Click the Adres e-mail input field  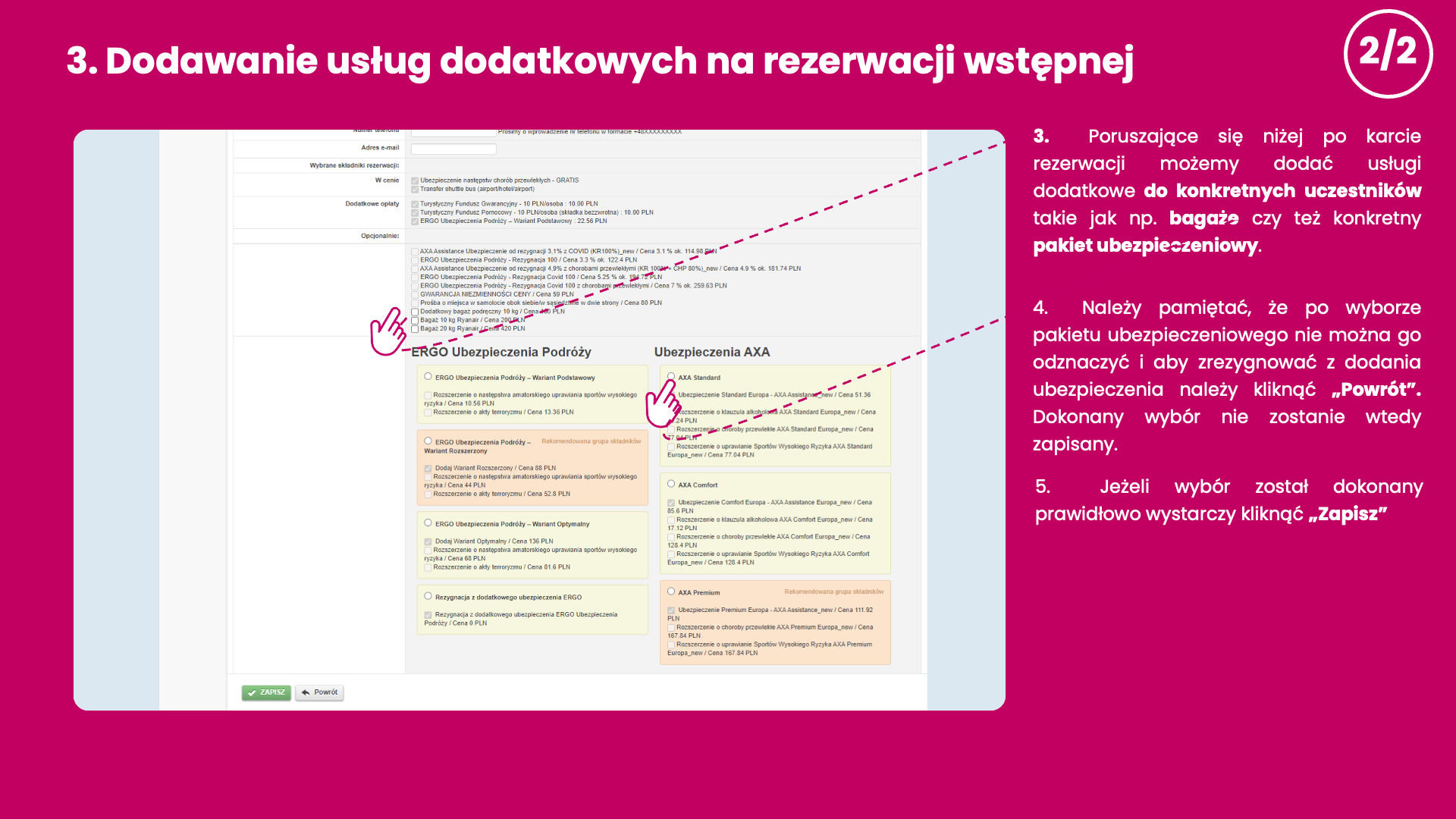[x=453, y=149]
